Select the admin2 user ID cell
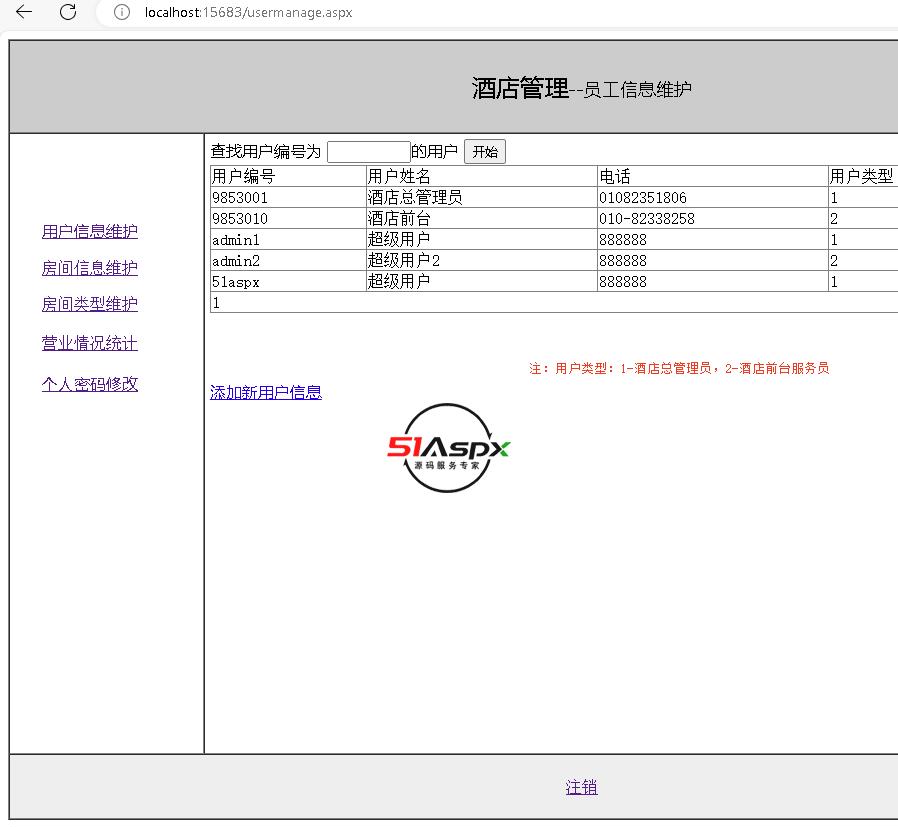The image size is (898, 827). click(x=236, y=261)
